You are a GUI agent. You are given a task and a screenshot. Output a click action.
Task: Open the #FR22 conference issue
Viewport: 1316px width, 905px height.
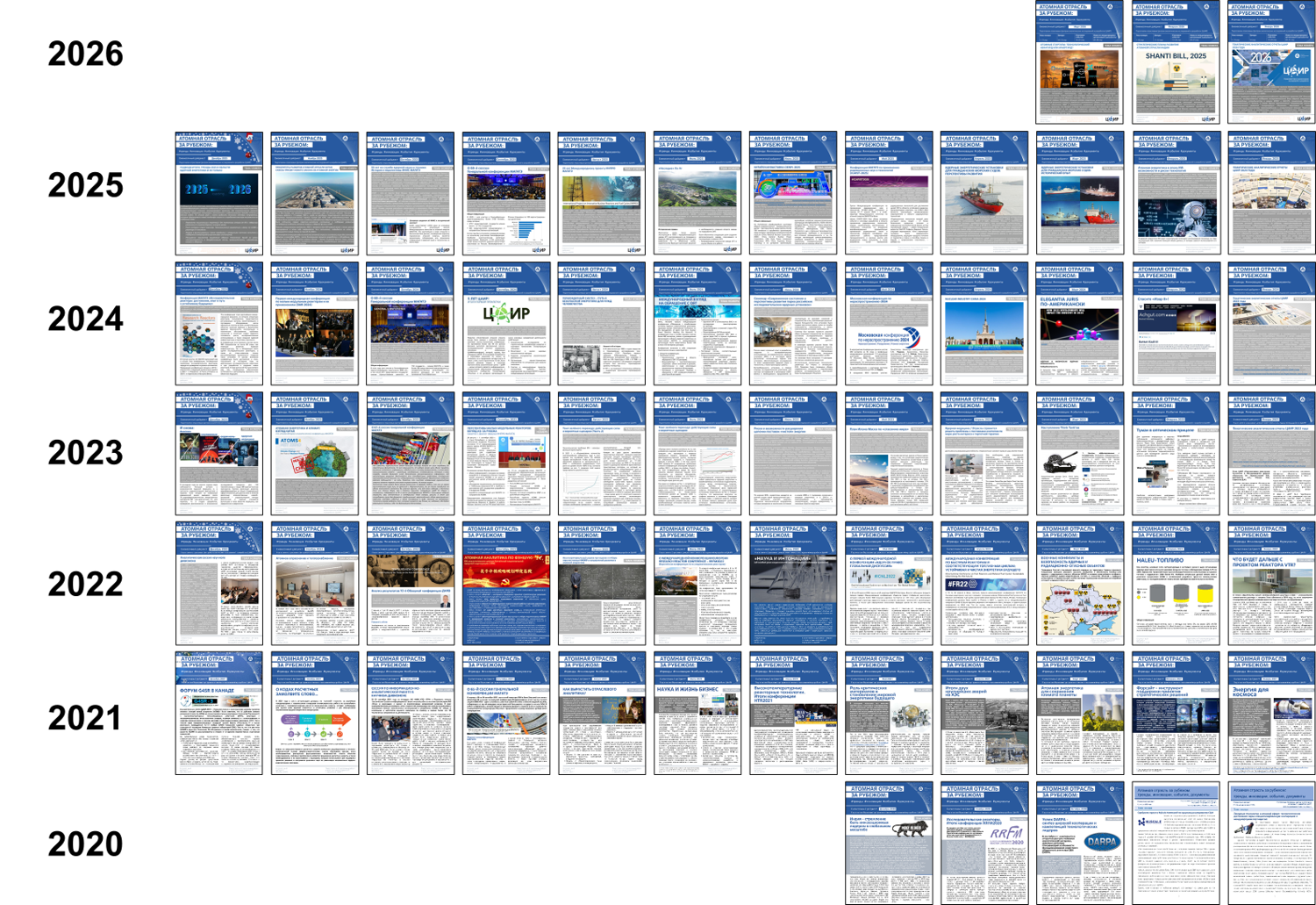click(984, 584)
